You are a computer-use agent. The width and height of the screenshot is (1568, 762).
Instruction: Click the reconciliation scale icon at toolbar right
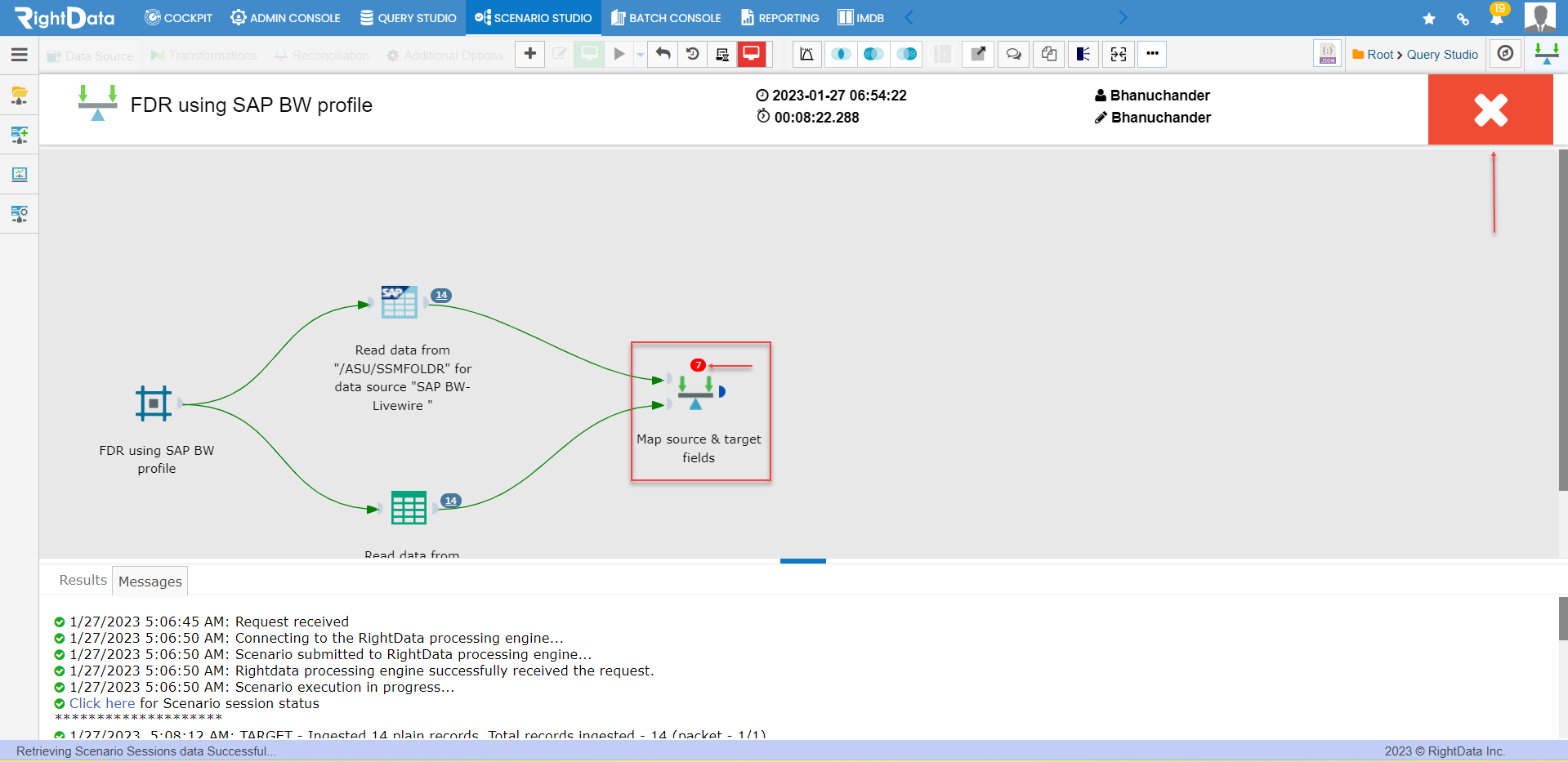click(x=1546, y=54)
